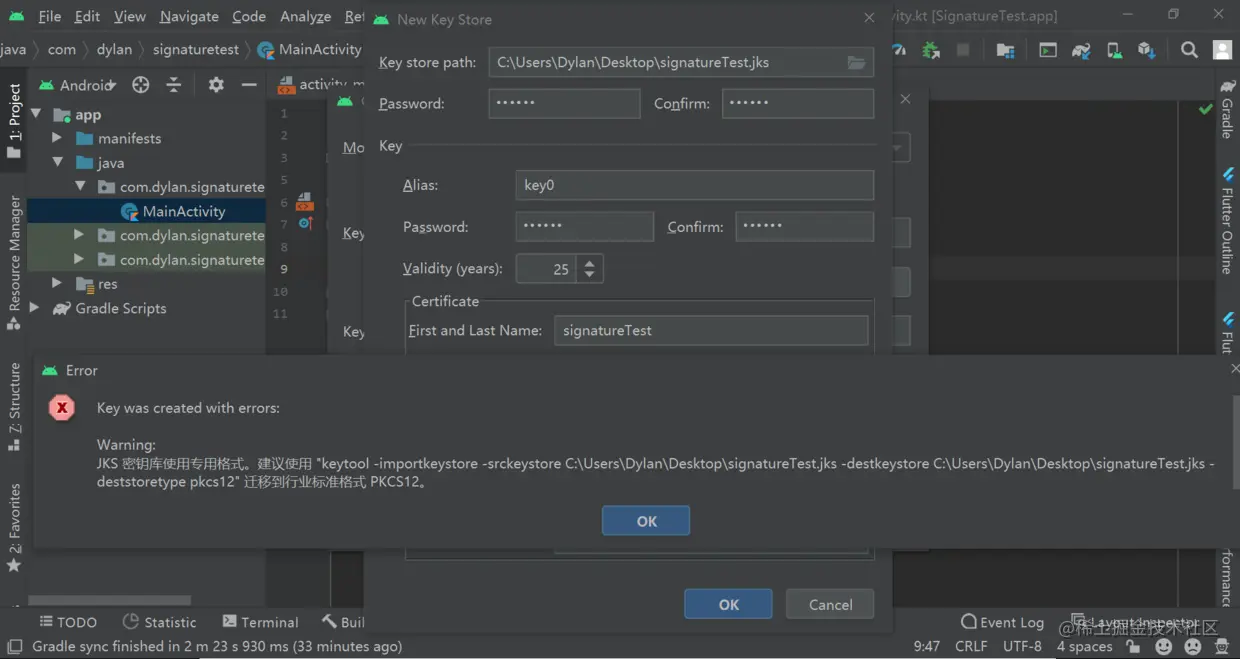Decrease validity years stepper down arrow
This screenshot has width=1240, height=659.
click(590, 275)
